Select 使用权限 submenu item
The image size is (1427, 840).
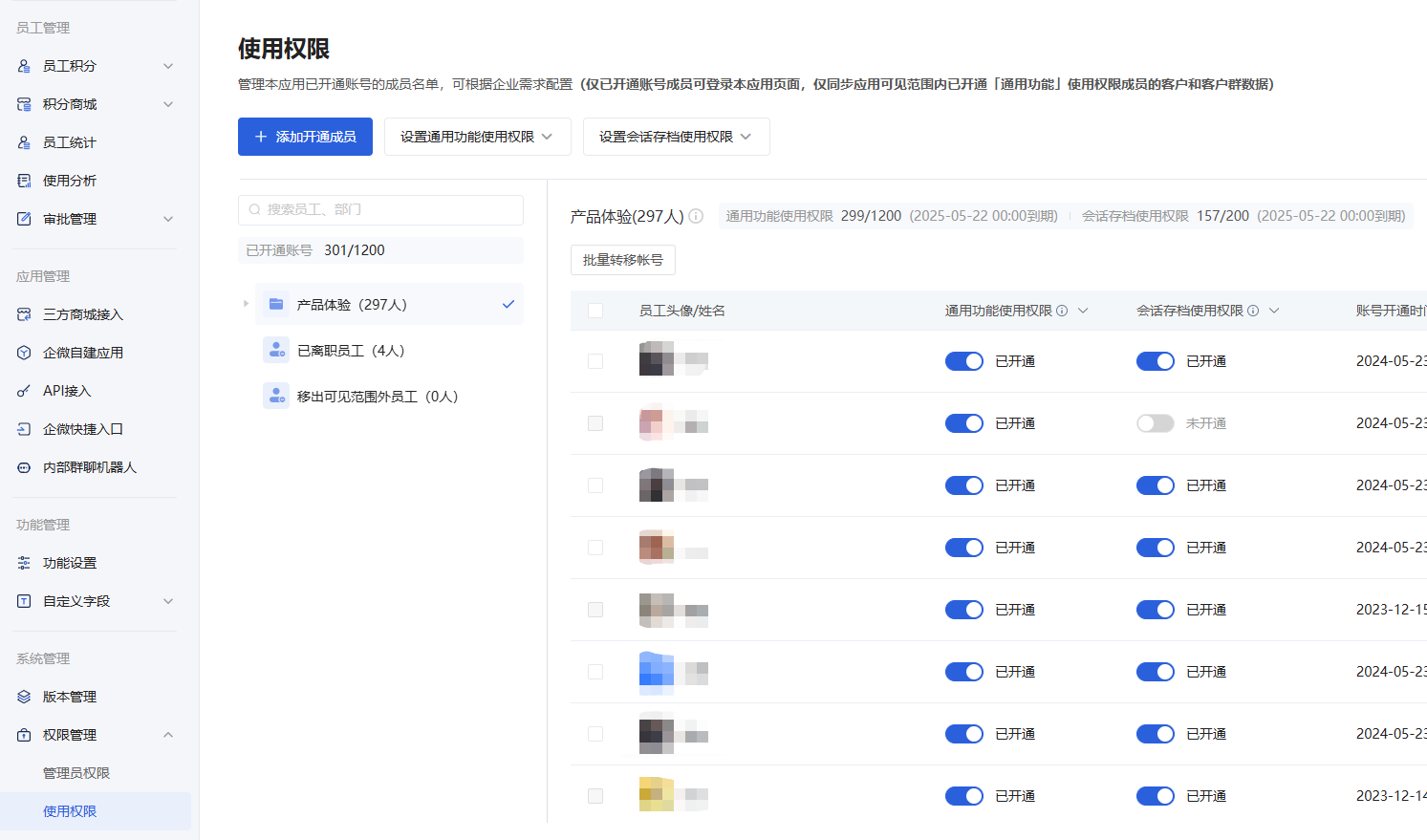(x=96, y=811)
